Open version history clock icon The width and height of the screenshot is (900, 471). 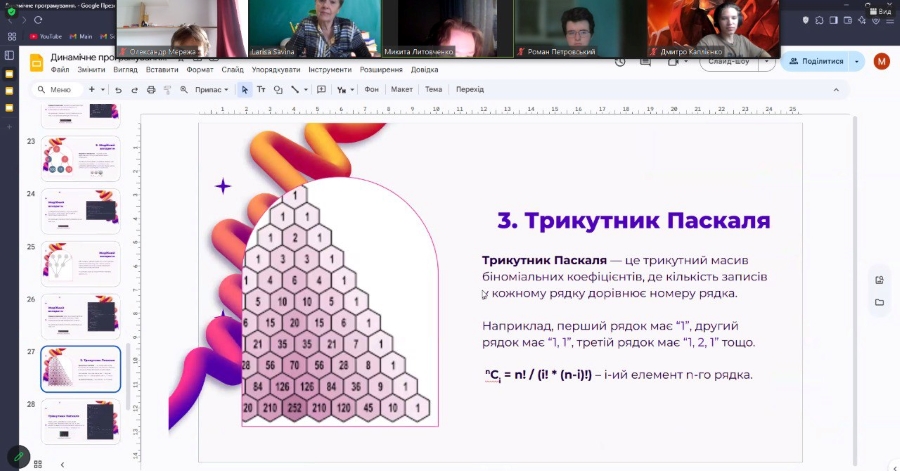click(620, 62)
